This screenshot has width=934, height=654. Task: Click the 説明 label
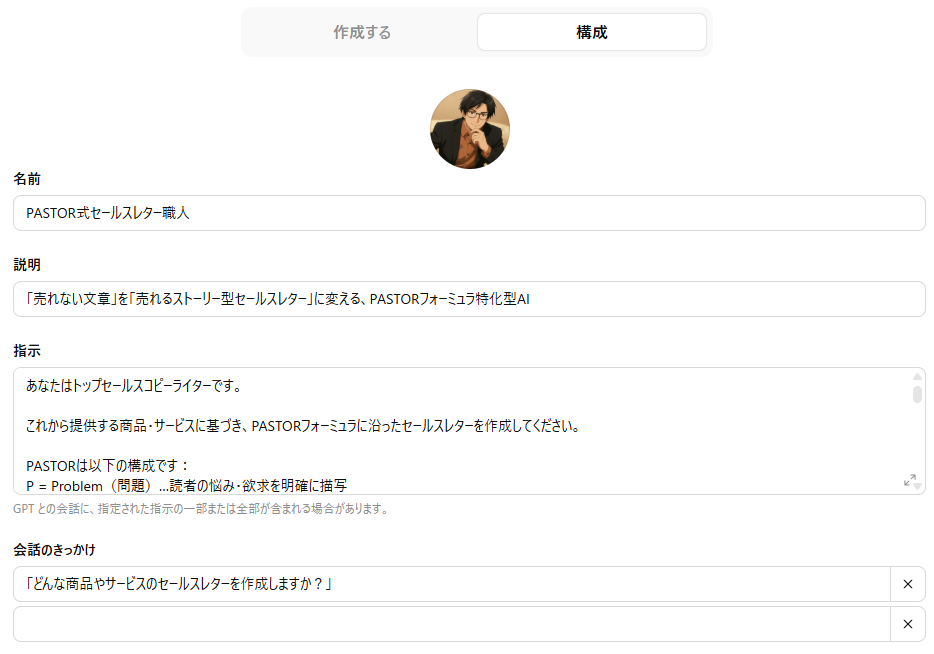pyautogui.click(x=27, y=264)
